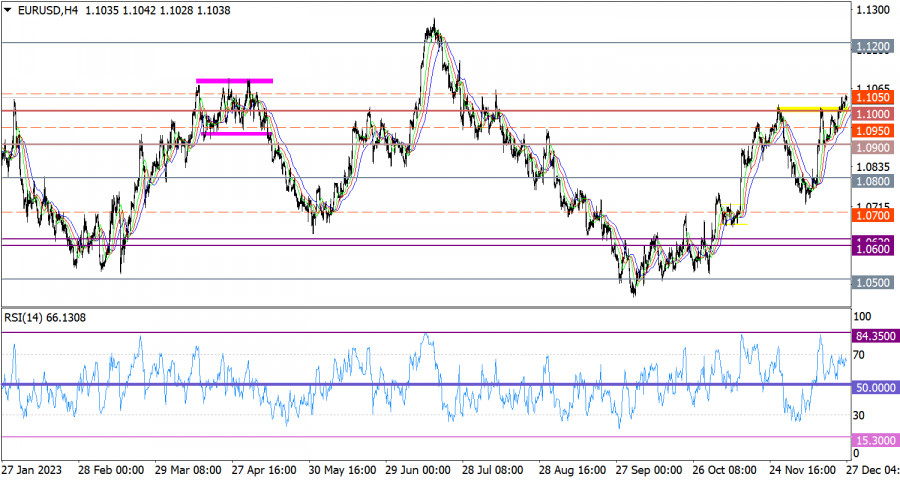Click the triangle arrow beside EURUSD,H4
This screenshot has height=480, width=900.
click(8, 9)
